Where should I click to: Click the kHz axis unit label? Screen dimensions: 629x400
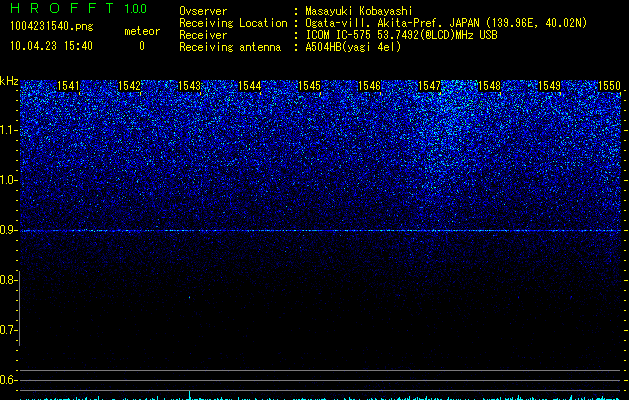[x=9, y=81]
